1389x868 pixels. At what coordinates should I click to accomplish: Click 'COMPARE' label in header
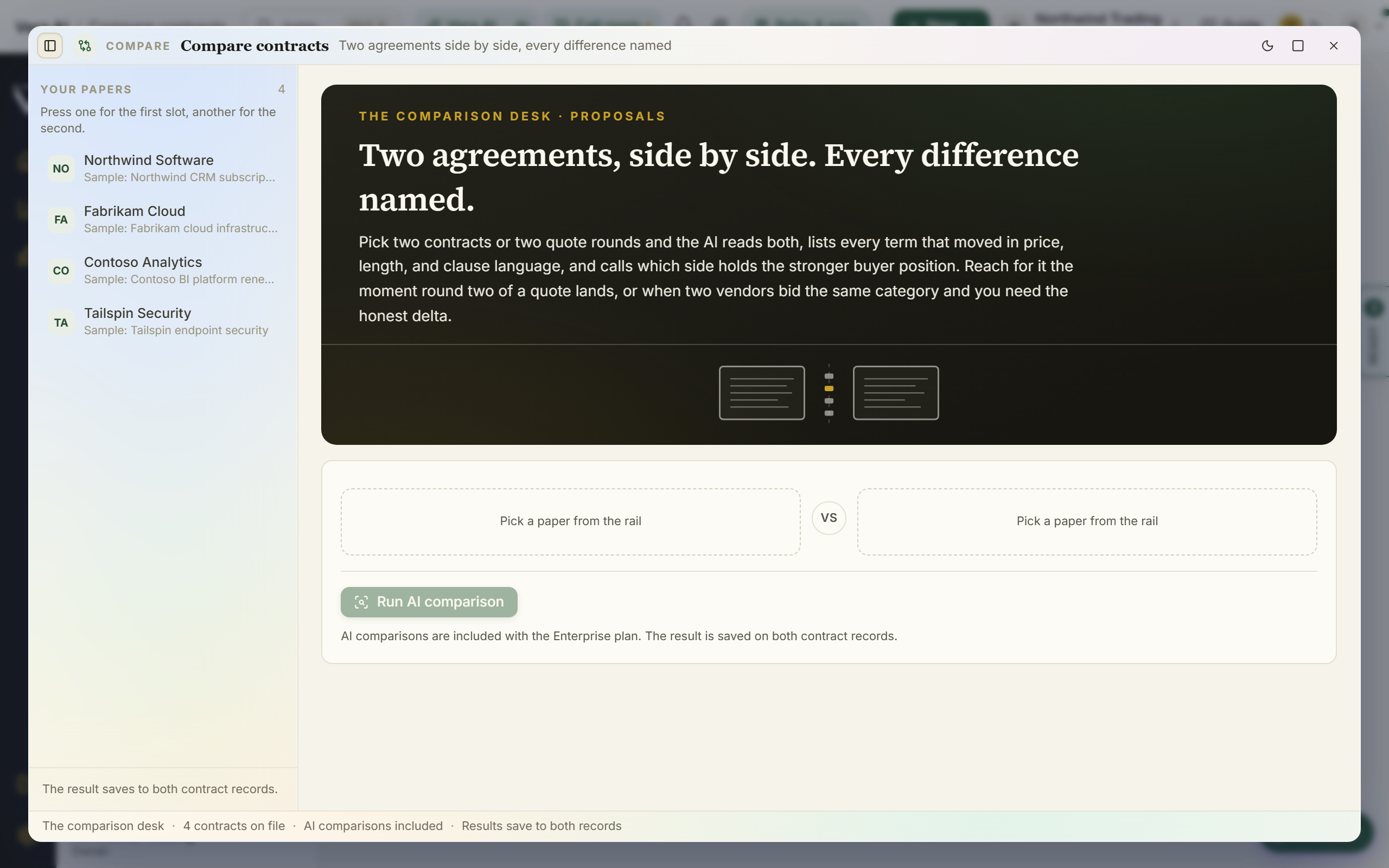point(138,46)
